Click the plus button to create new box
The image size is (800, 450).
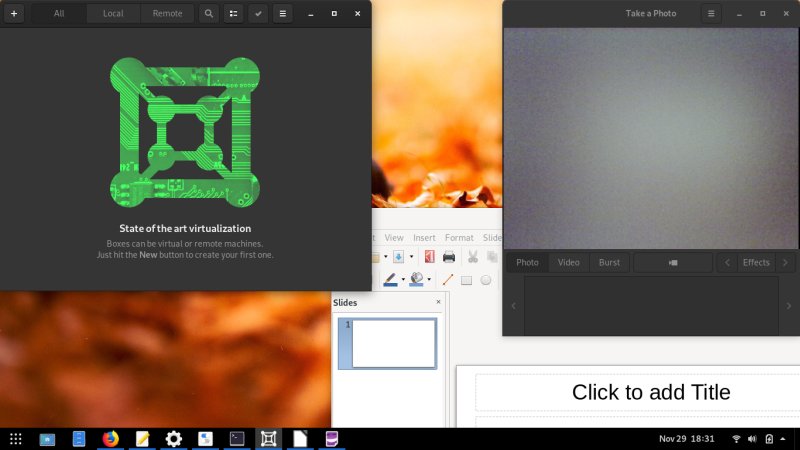coord(14,14)
